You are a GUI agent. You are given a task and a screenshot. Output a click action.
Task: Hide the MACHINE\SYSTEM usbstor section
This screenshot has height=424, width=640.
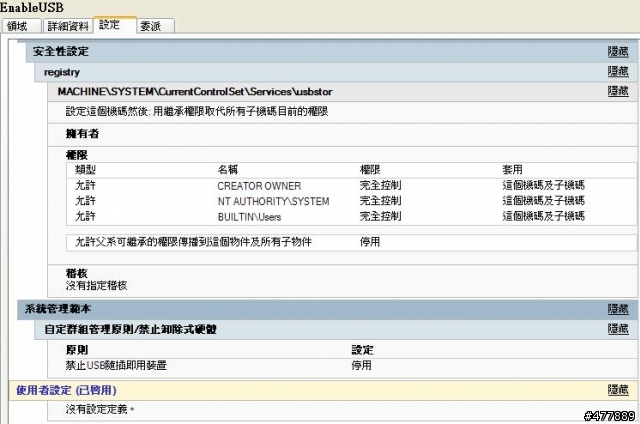click(618, 91)
